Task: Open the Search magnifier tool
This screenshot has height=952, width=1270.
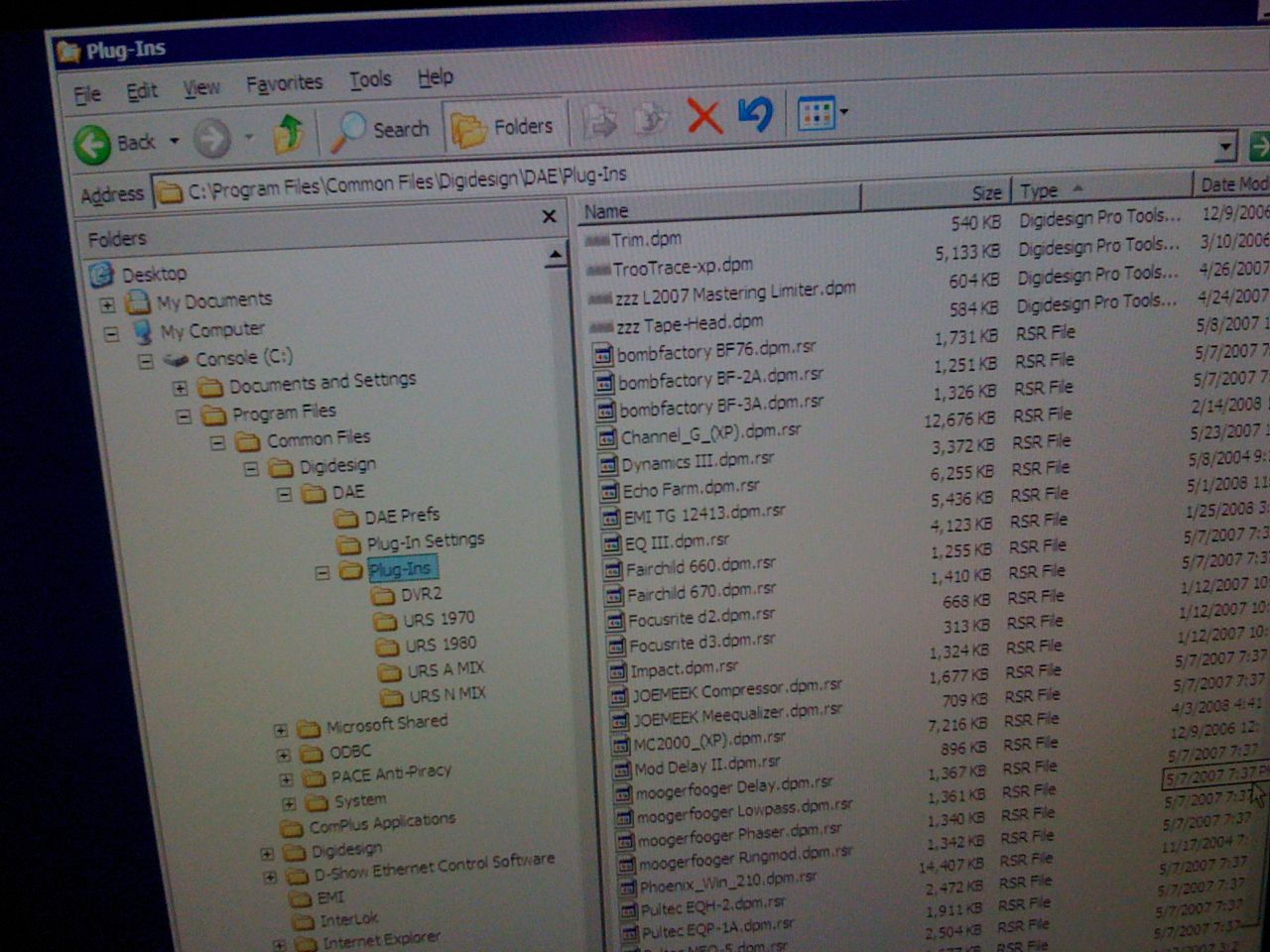Action: tap(348, 131)
